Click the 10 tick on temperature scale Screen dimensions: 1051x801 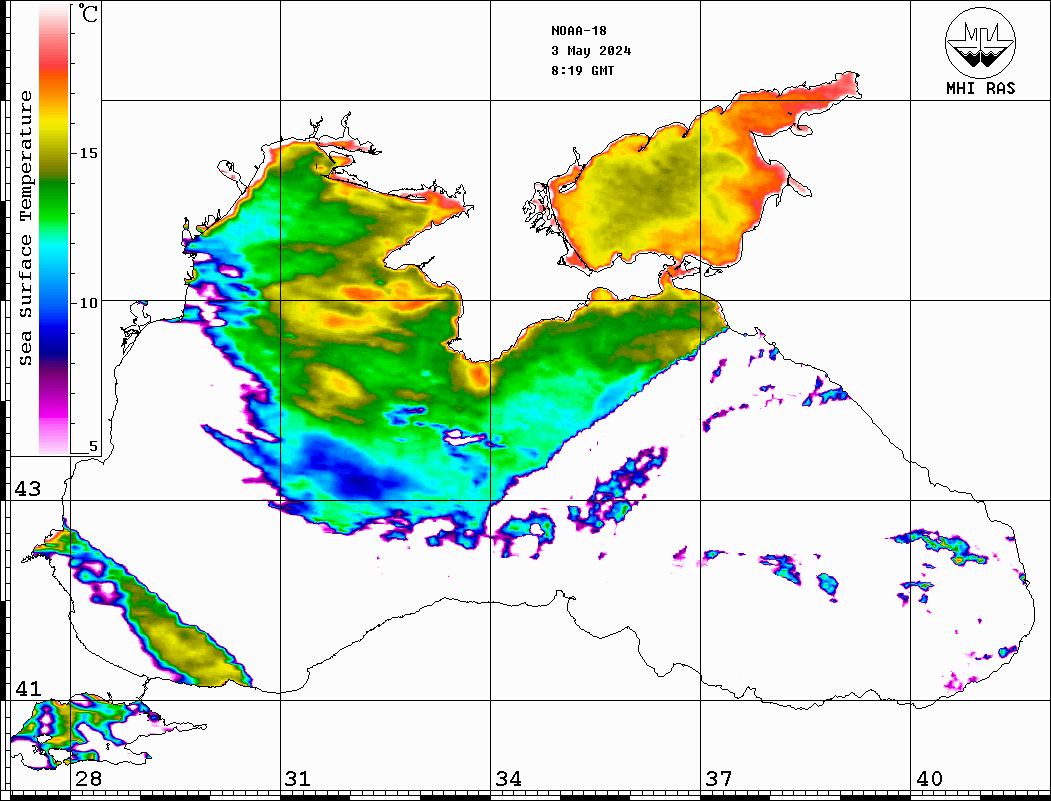click(88, 303)
